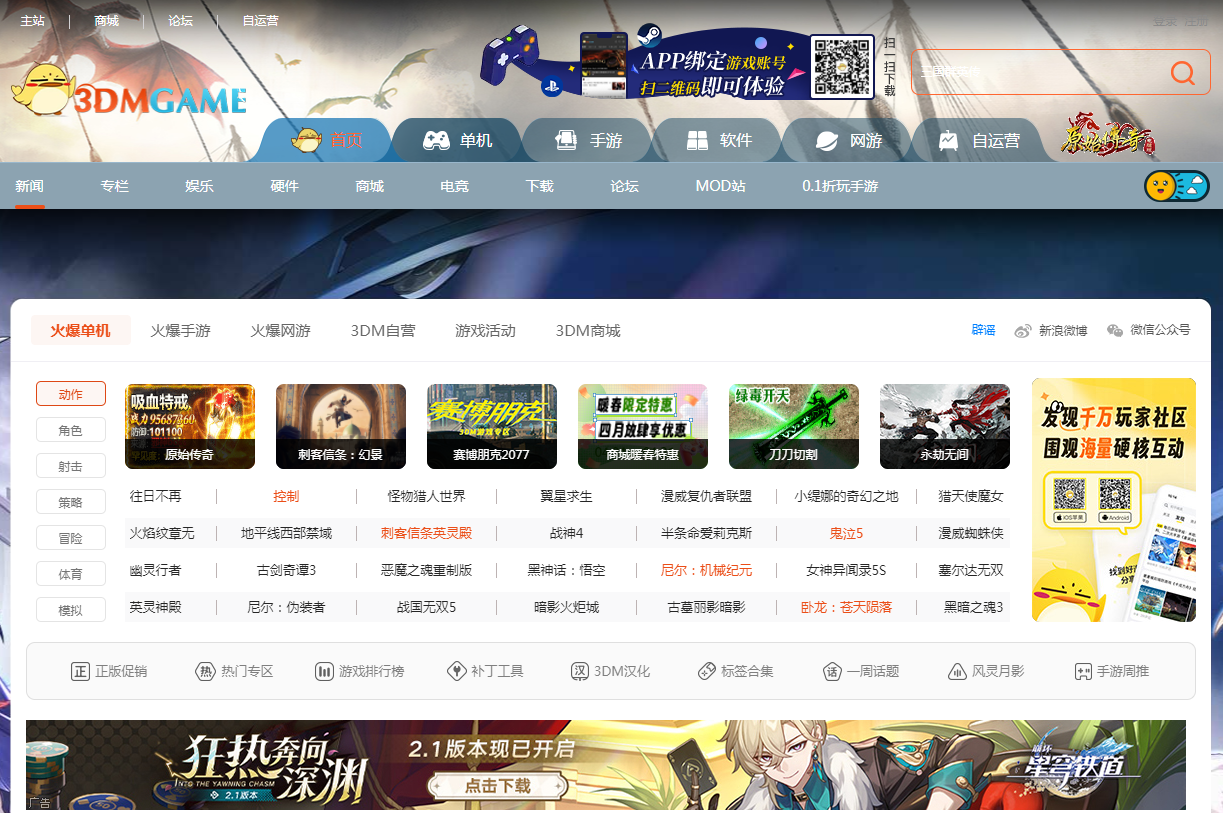Click the 登录 login link
This screenshot has height=813, width=1223.
pyautogui.click(x=1165, y=21)
